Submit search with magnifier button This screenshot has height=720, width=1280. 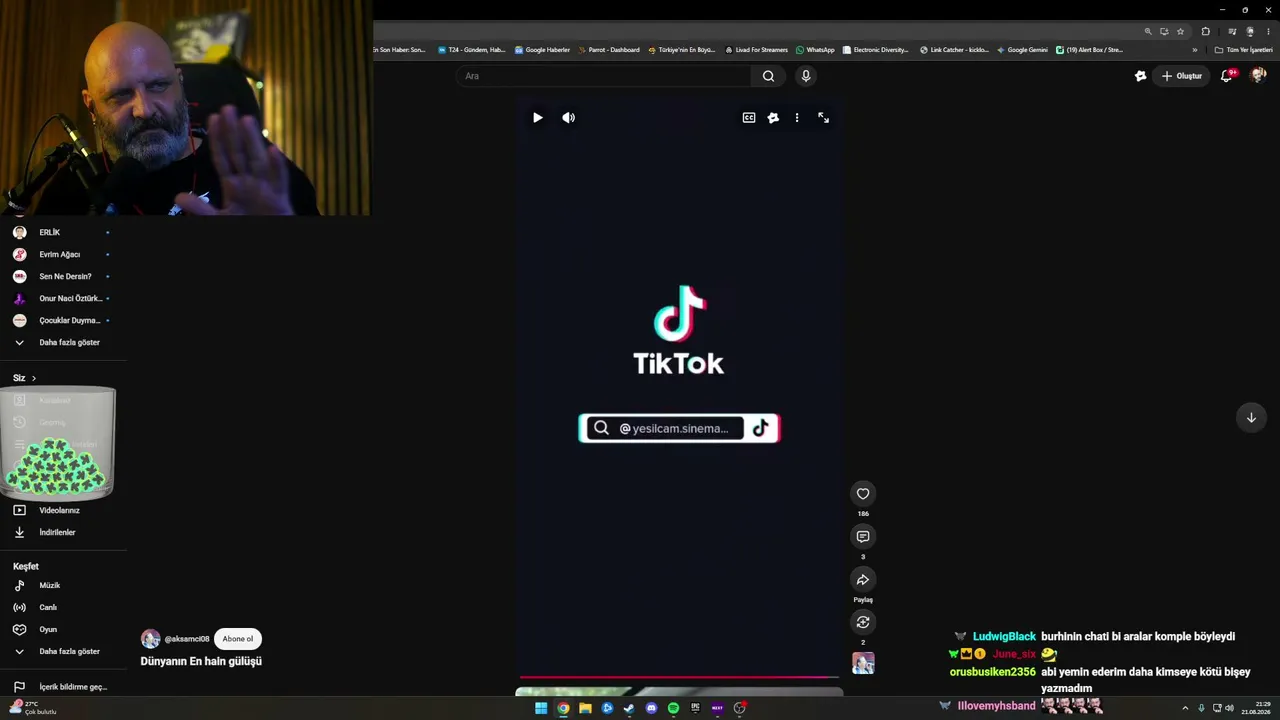click(x=768, y=76)
